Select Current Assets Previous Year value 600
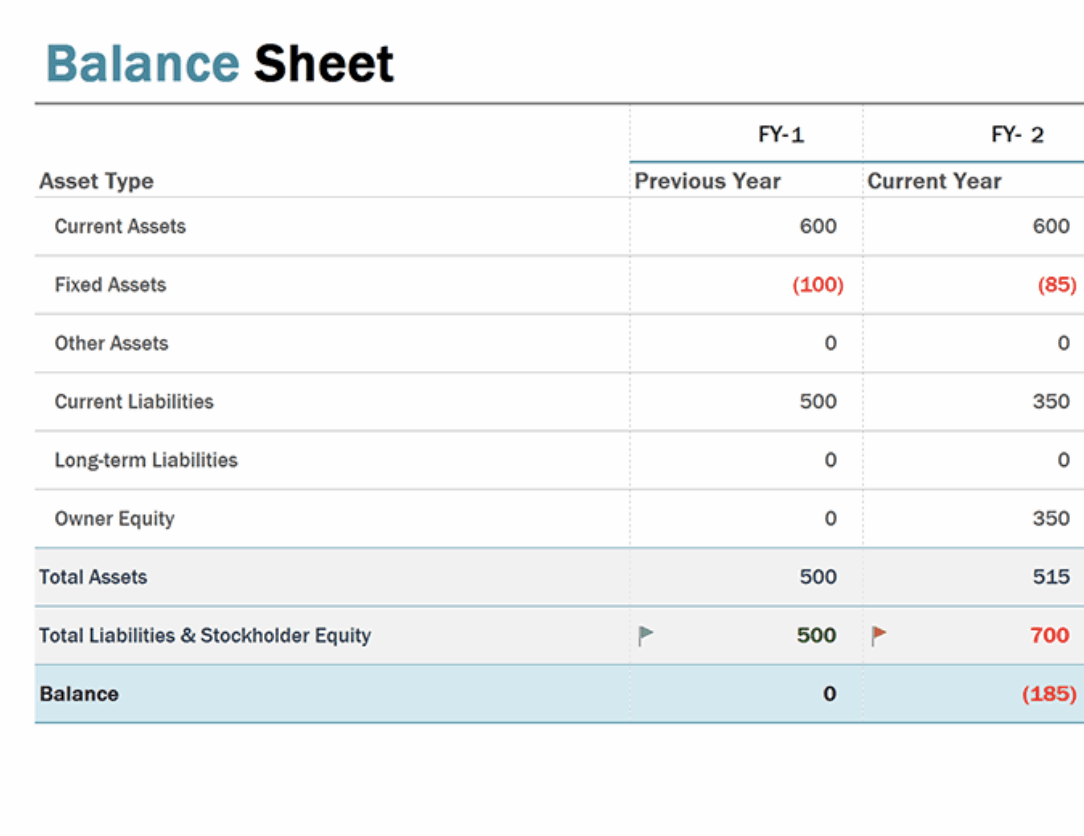Viewport: 1084px width, 836px height. 818,227
